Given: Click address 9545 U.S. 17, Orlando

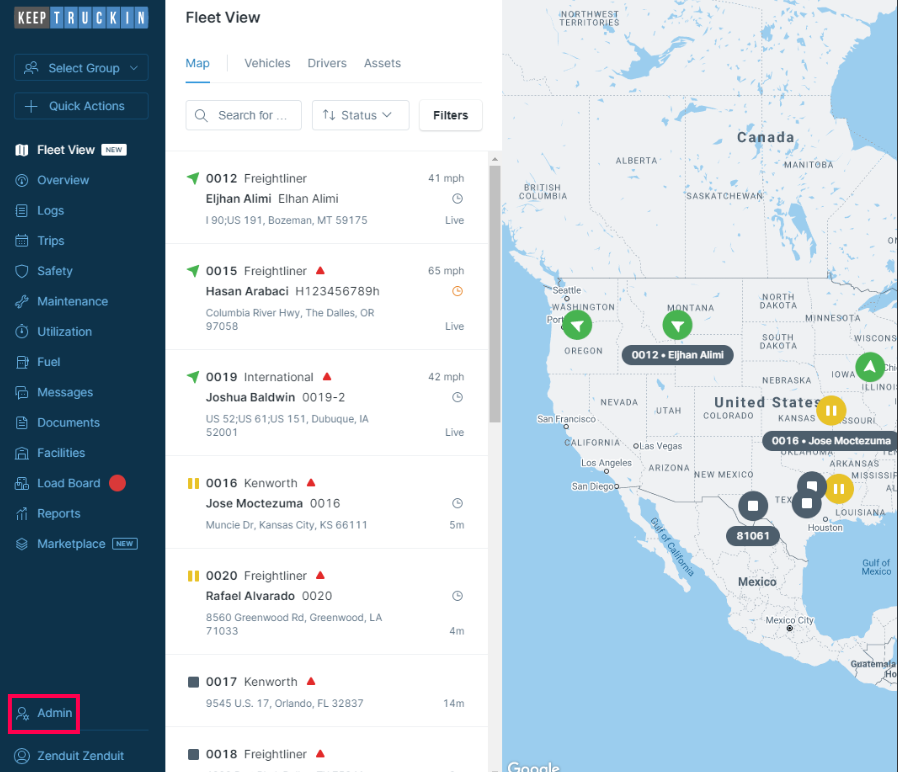Looking at the screenshot, I should [285, 703].
